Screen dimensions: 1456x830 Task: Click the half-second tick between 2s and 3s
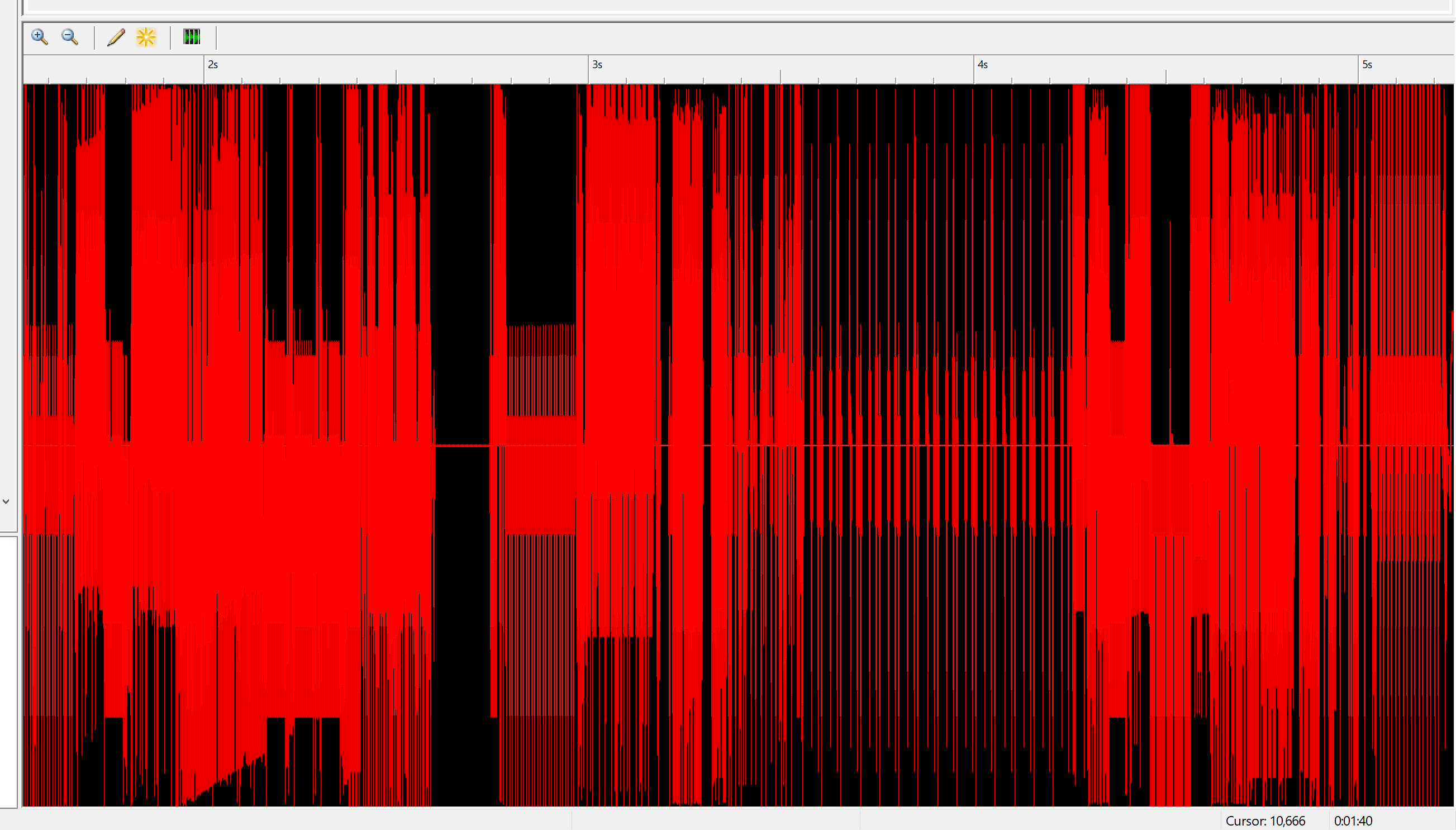point(397,77)
